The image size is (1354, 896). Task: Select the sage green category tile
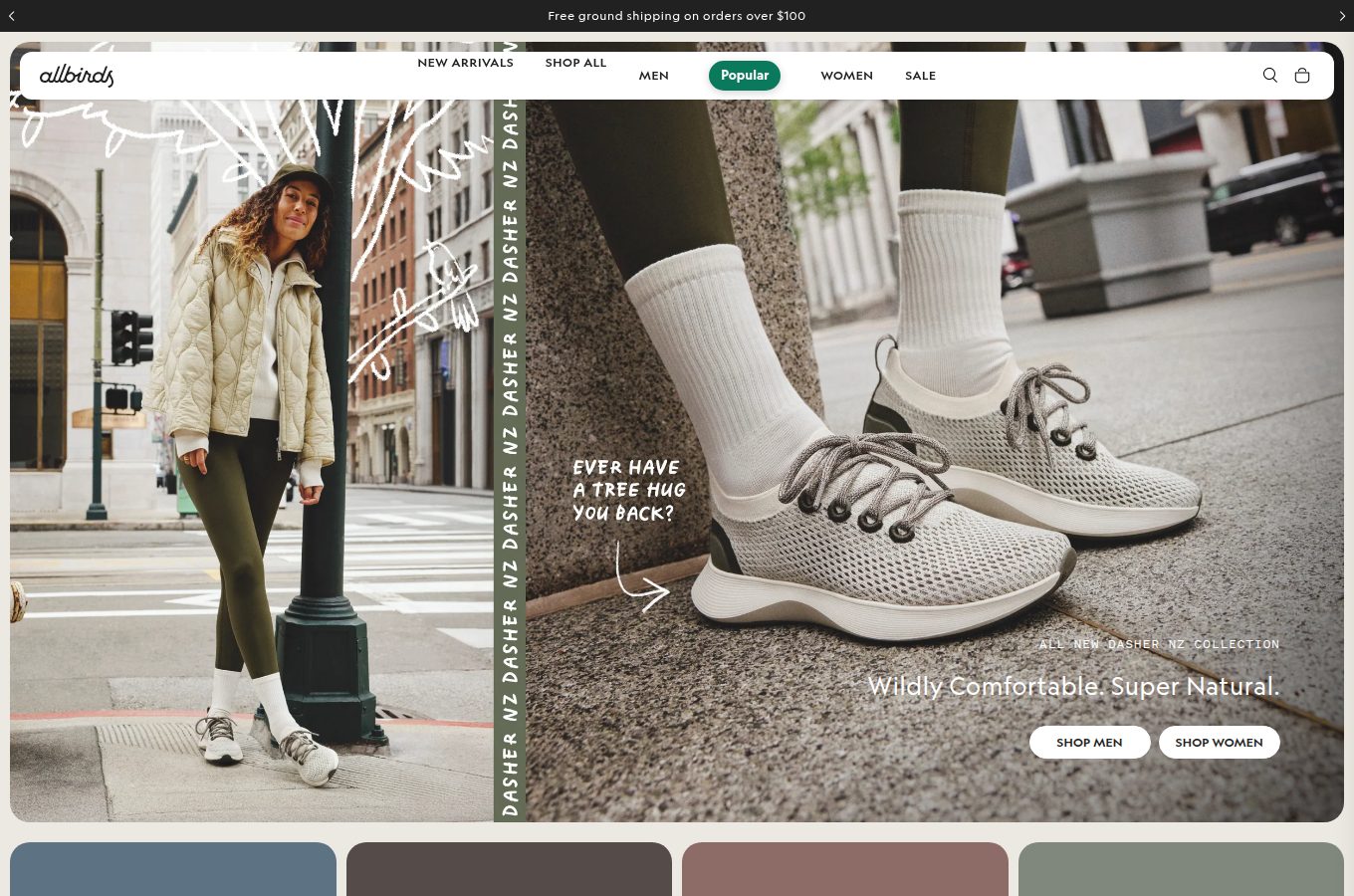point(1181,869)
